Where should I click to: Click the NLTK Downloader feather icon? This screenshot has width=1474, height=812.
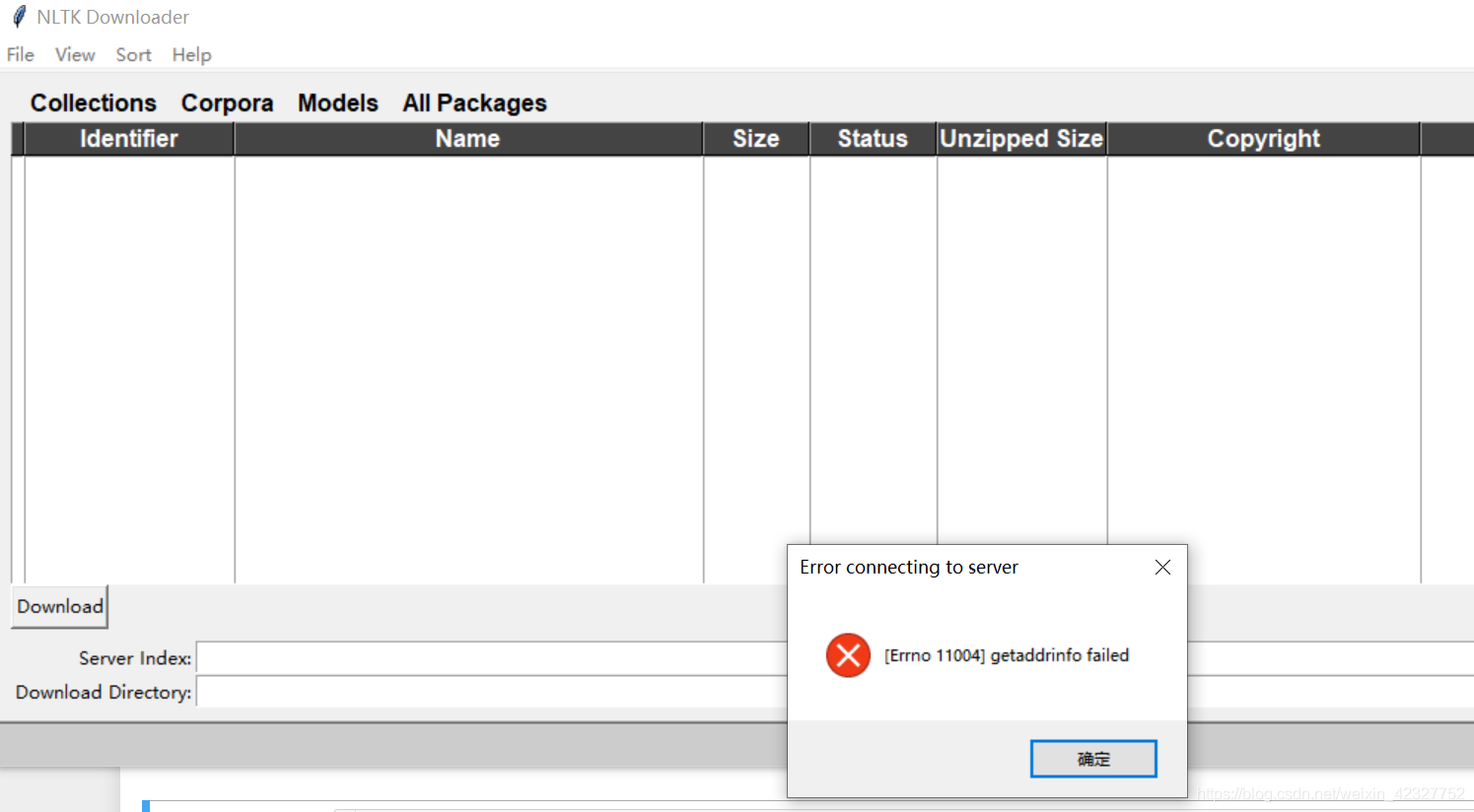point(19,17)
